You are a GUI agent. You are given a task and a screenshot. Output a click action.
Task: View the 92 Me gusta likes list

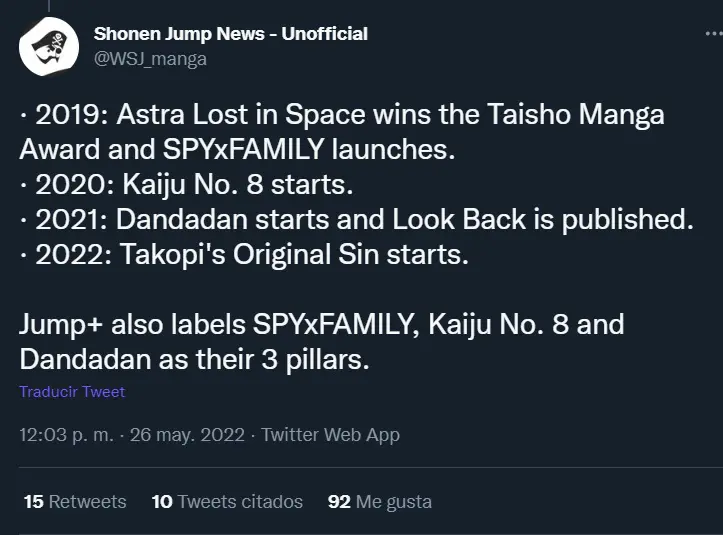point(379,502)
